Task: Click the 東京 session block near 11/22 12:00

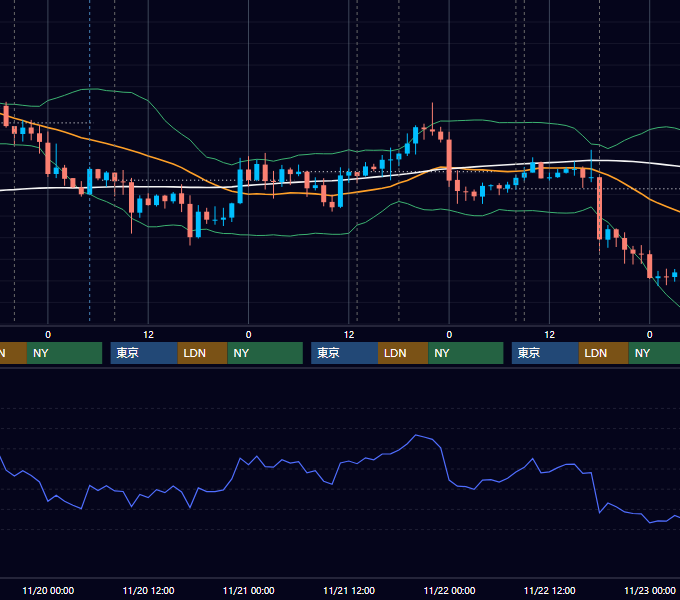Action: (545, 353)
